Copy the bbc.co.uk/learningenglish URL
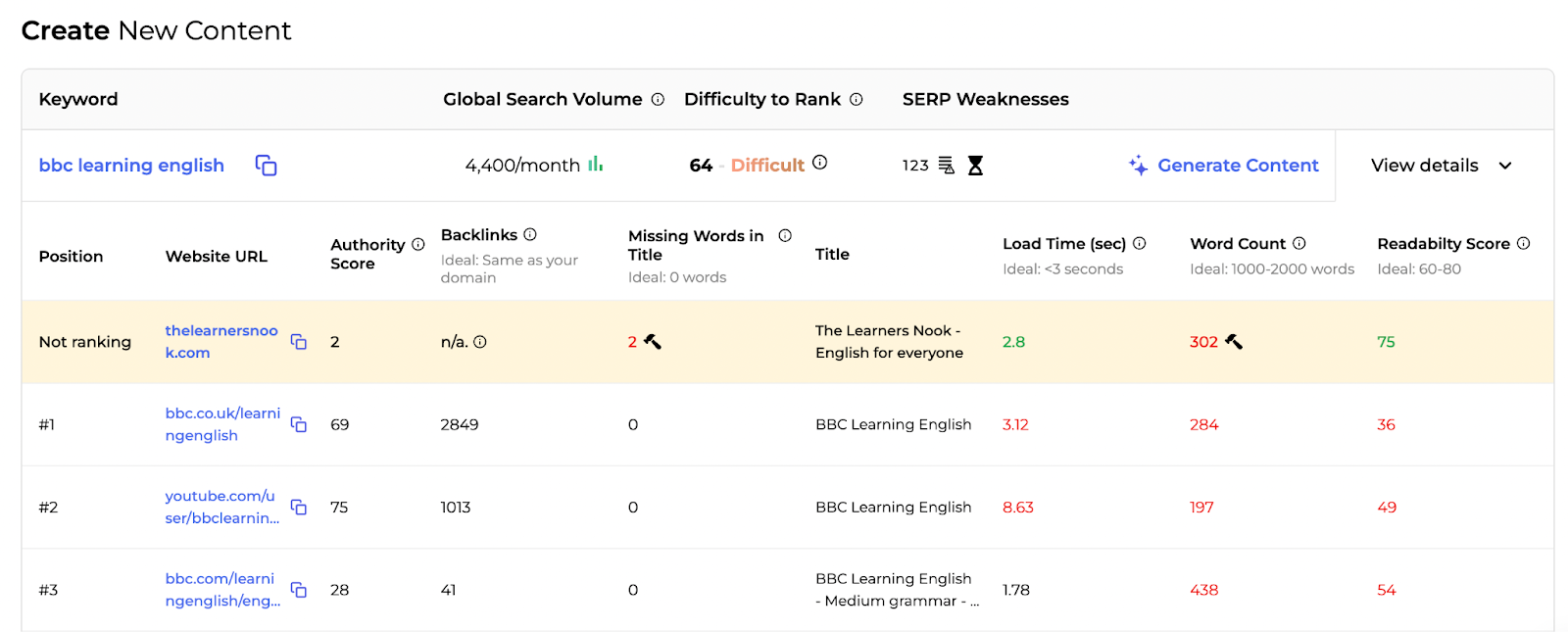Screen dimensions: 1568x632 [x=299, y=424]
